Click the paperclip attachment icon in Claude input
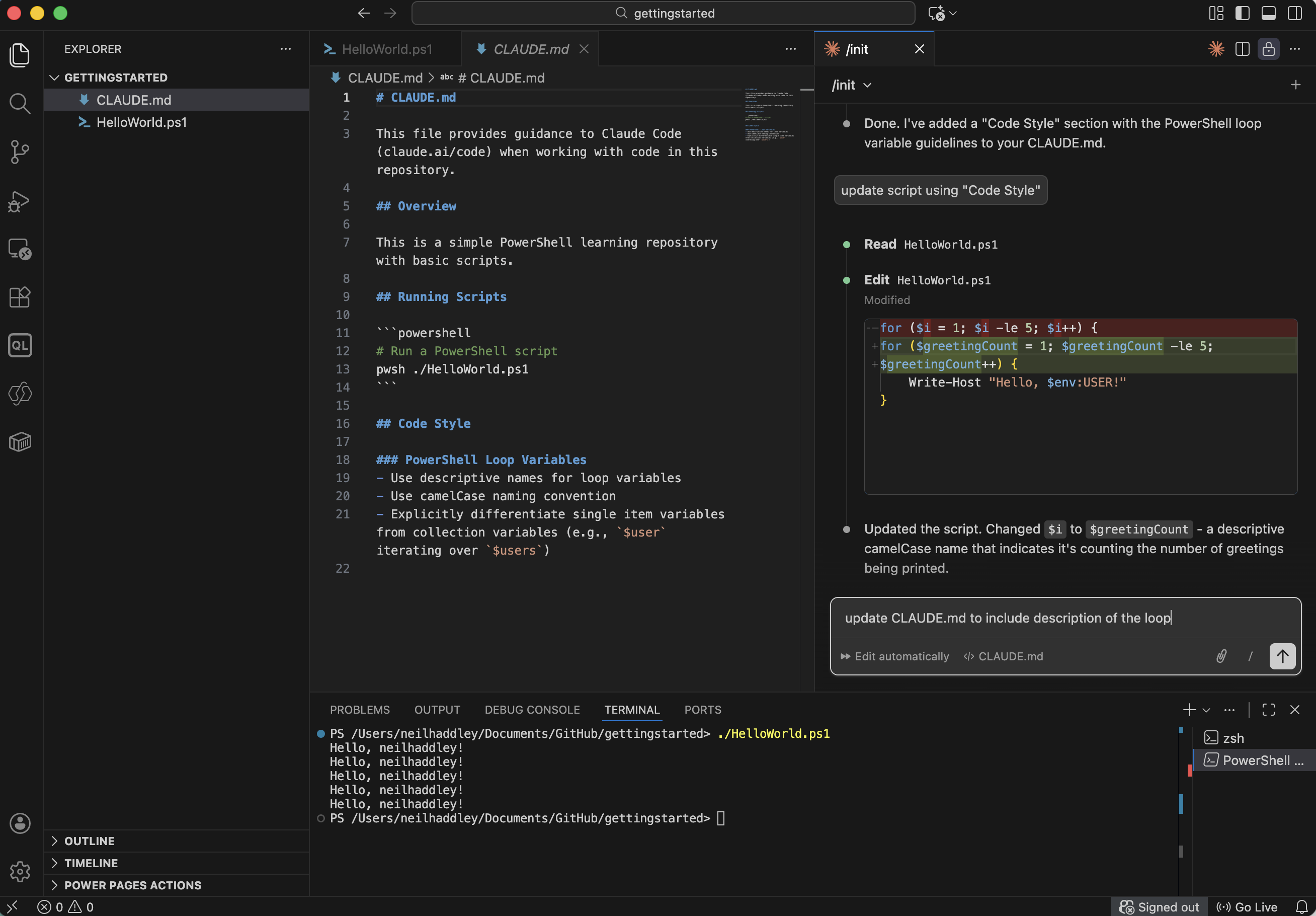This screenshot has height=916, width=1316. [x=1221, y=656]
